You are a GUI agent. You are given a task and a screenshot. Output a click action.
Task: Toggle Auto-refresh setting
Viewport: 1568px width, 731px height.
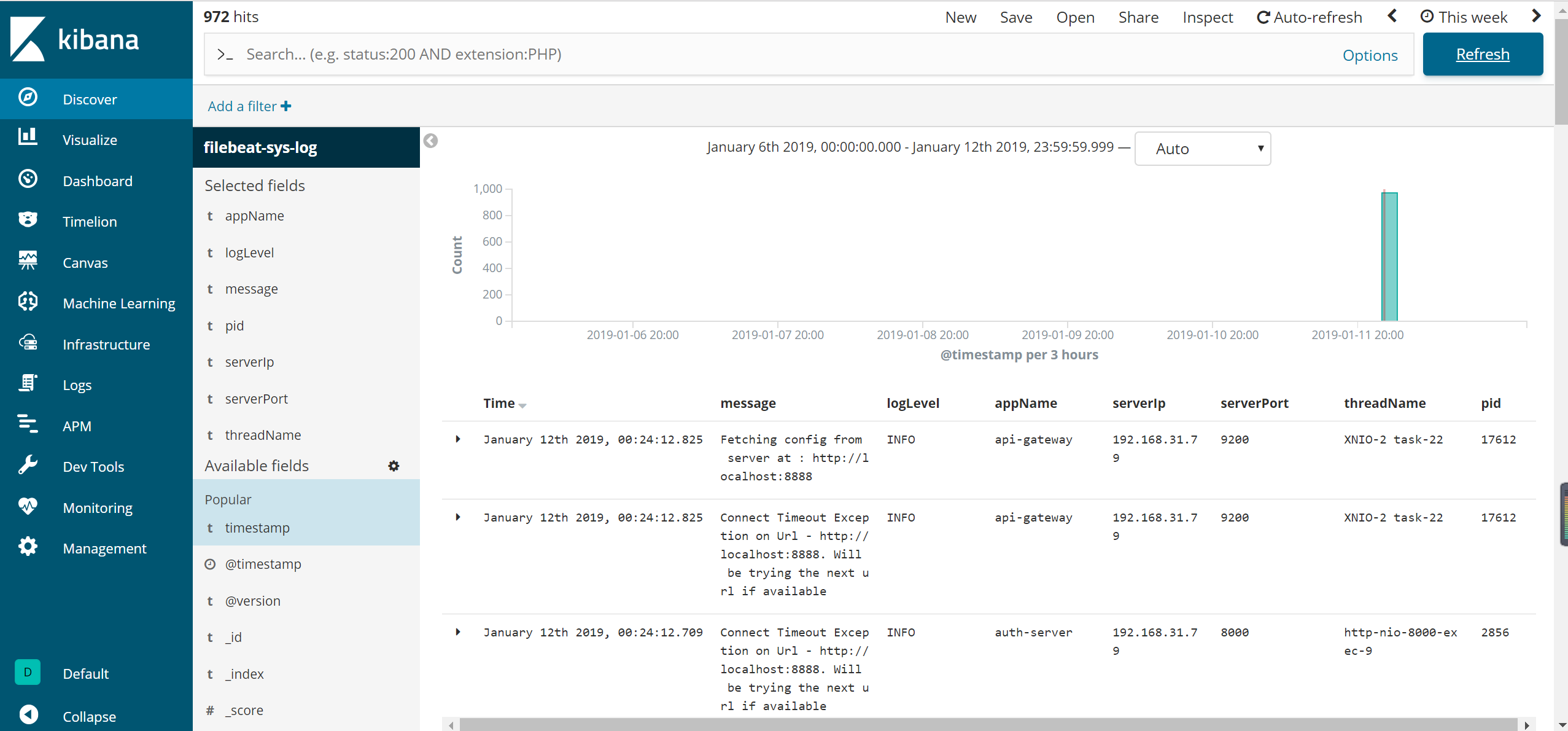1309,17
